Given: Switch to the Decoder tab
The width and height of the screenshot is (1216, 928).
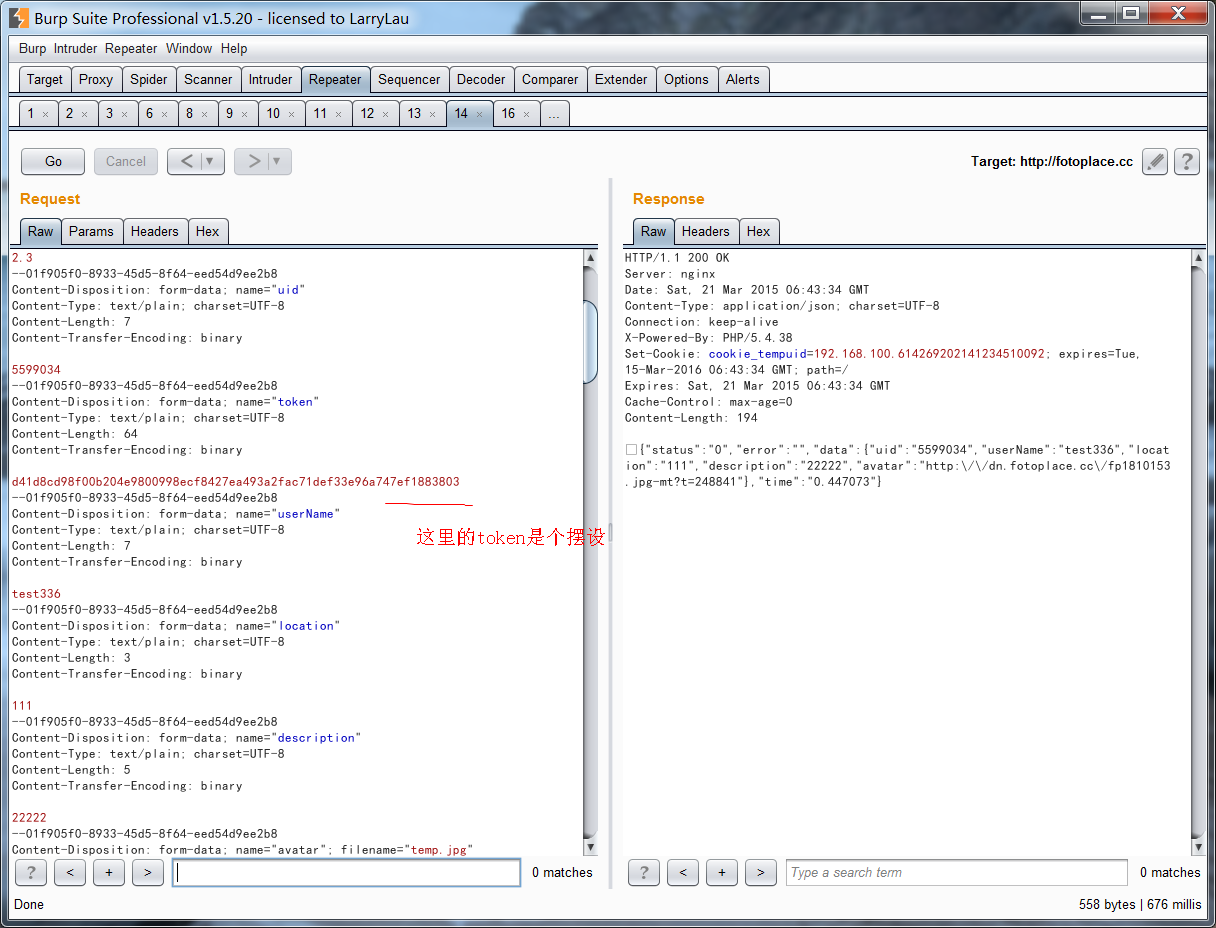Looking at the screenshot, I should click(x=481, y=80).
